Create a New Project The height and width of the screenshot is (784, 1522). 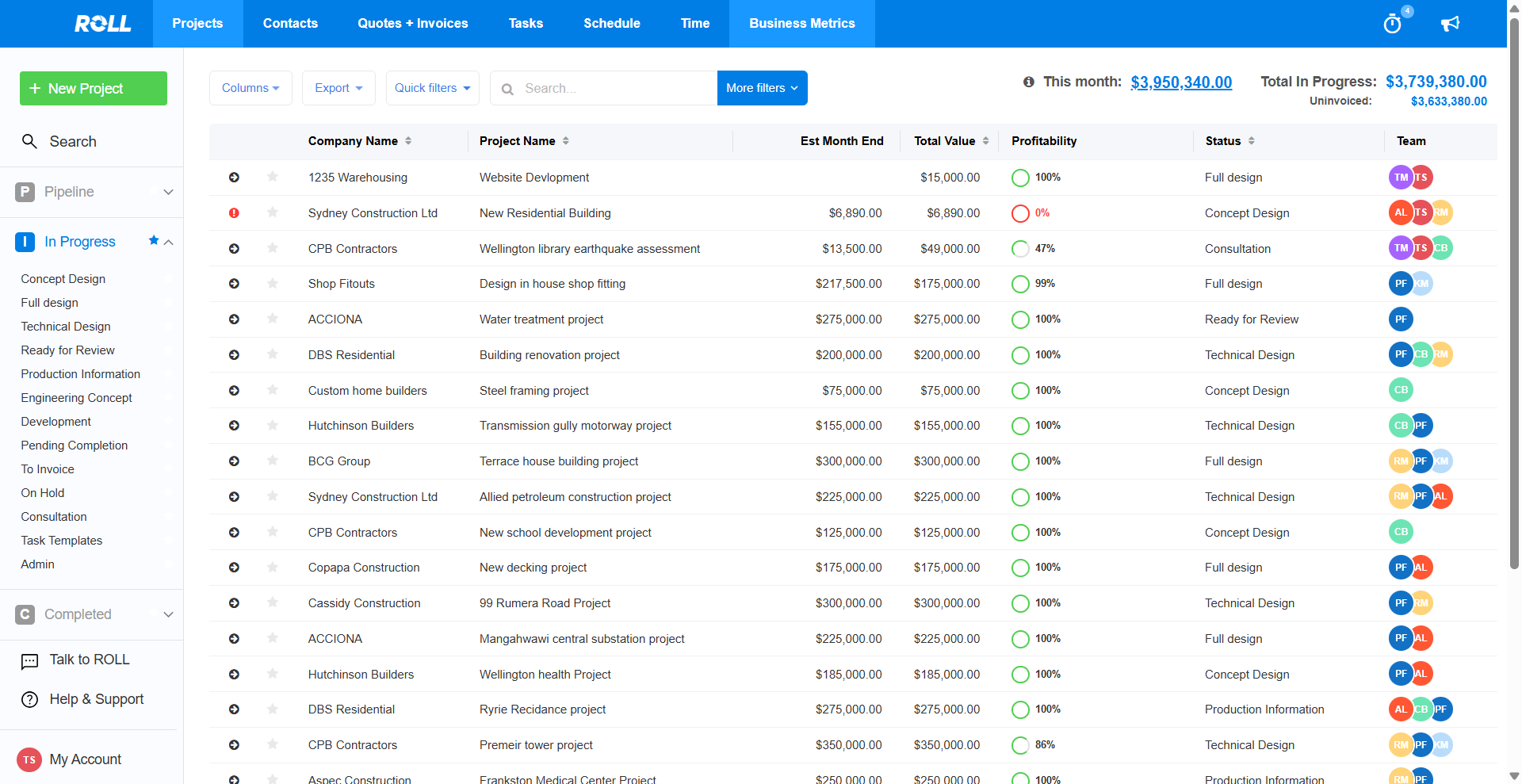(x=94, y=89)
